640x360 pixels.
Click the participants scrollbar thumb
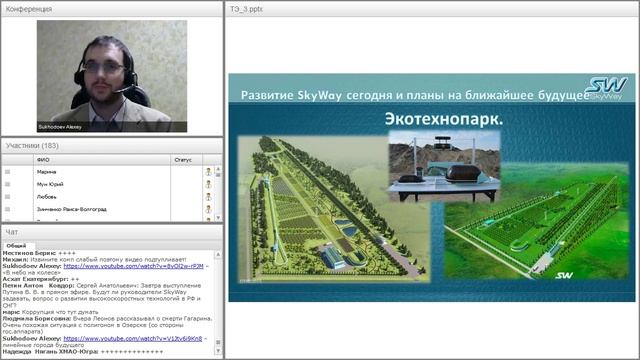tap(218, 175)
